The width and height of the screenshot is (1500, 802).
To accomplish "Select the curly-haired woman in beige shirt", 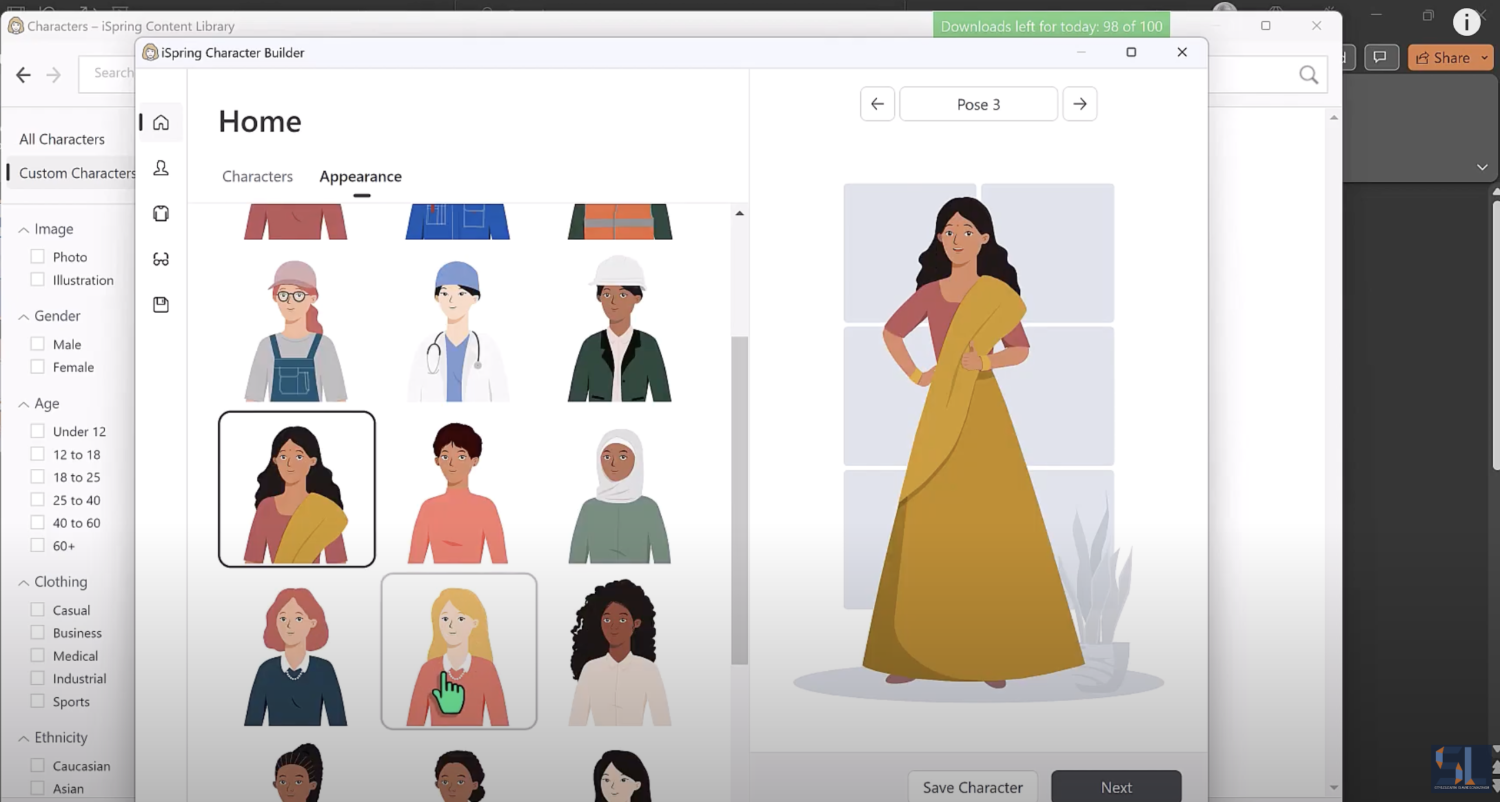I will coord(620,652).
